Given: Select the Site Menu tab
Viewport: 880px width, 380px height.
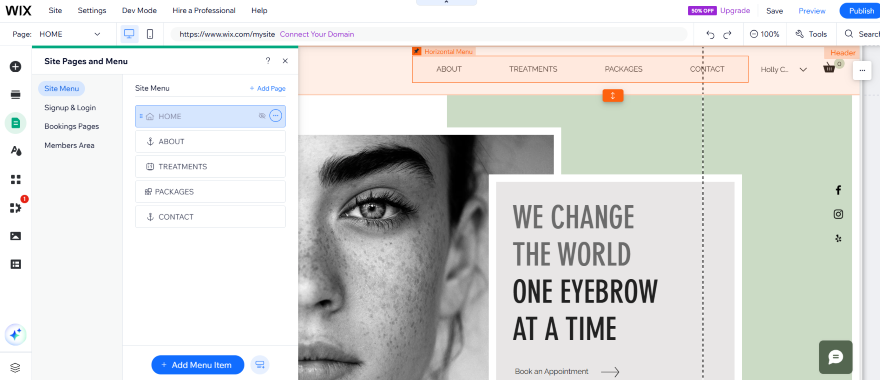Looking at the screenshot, I should [61, 89].
